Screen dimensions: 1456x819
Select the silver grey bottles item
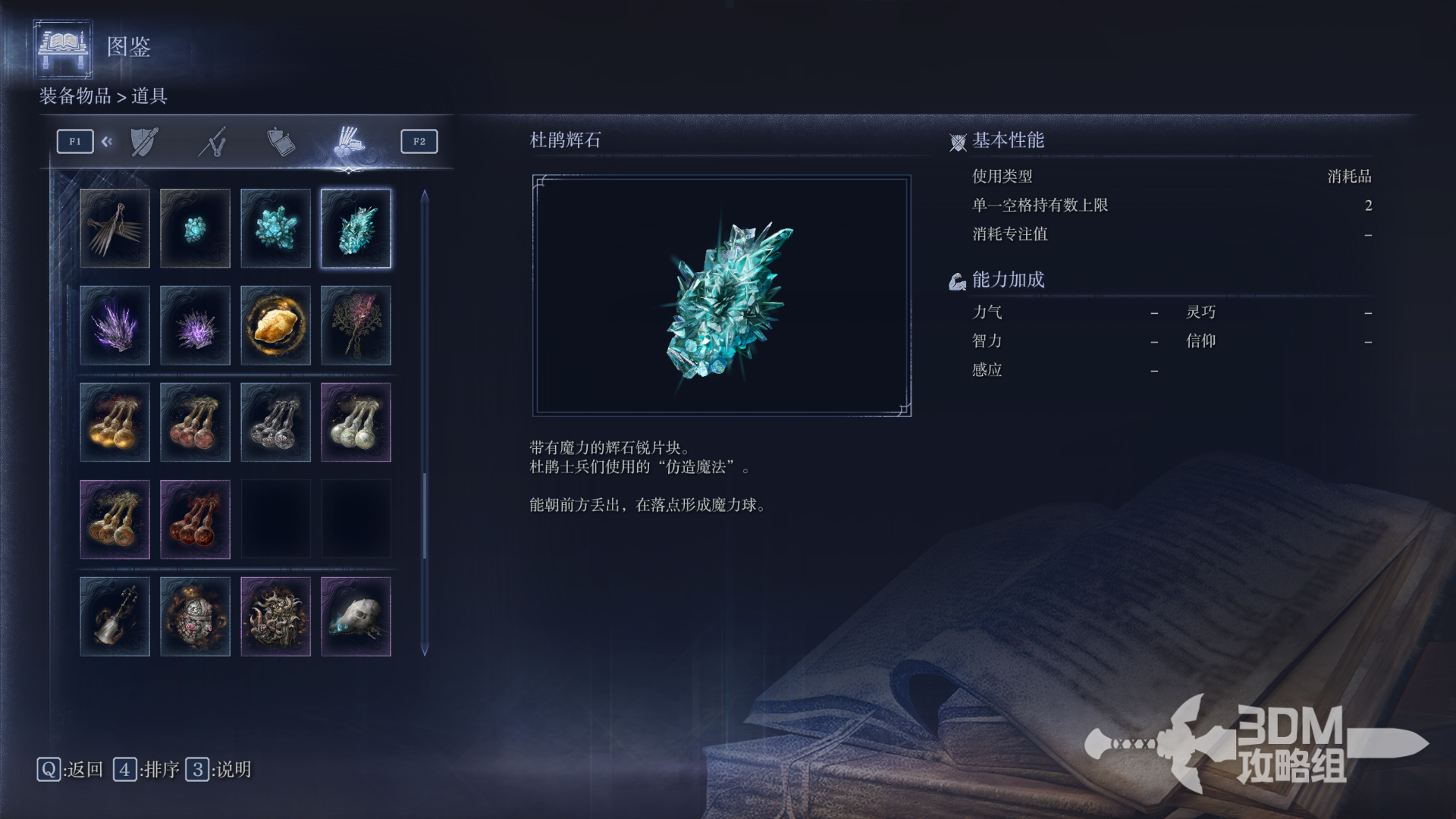(x=275, y=422)
